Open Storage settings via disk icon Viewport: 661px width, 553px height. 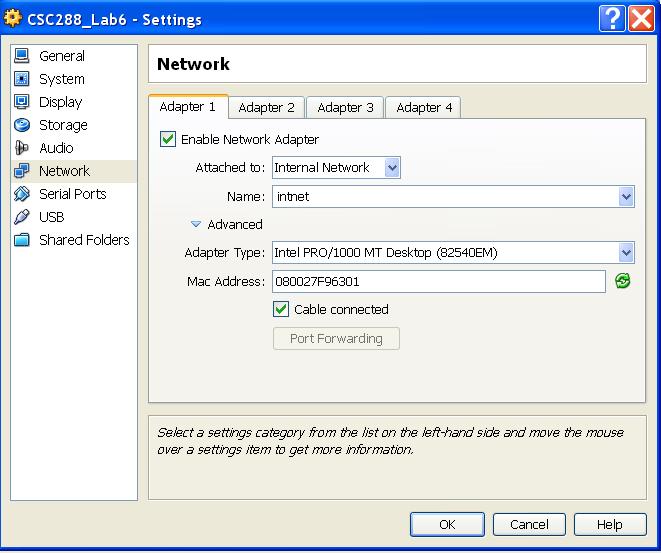point(22,125)
